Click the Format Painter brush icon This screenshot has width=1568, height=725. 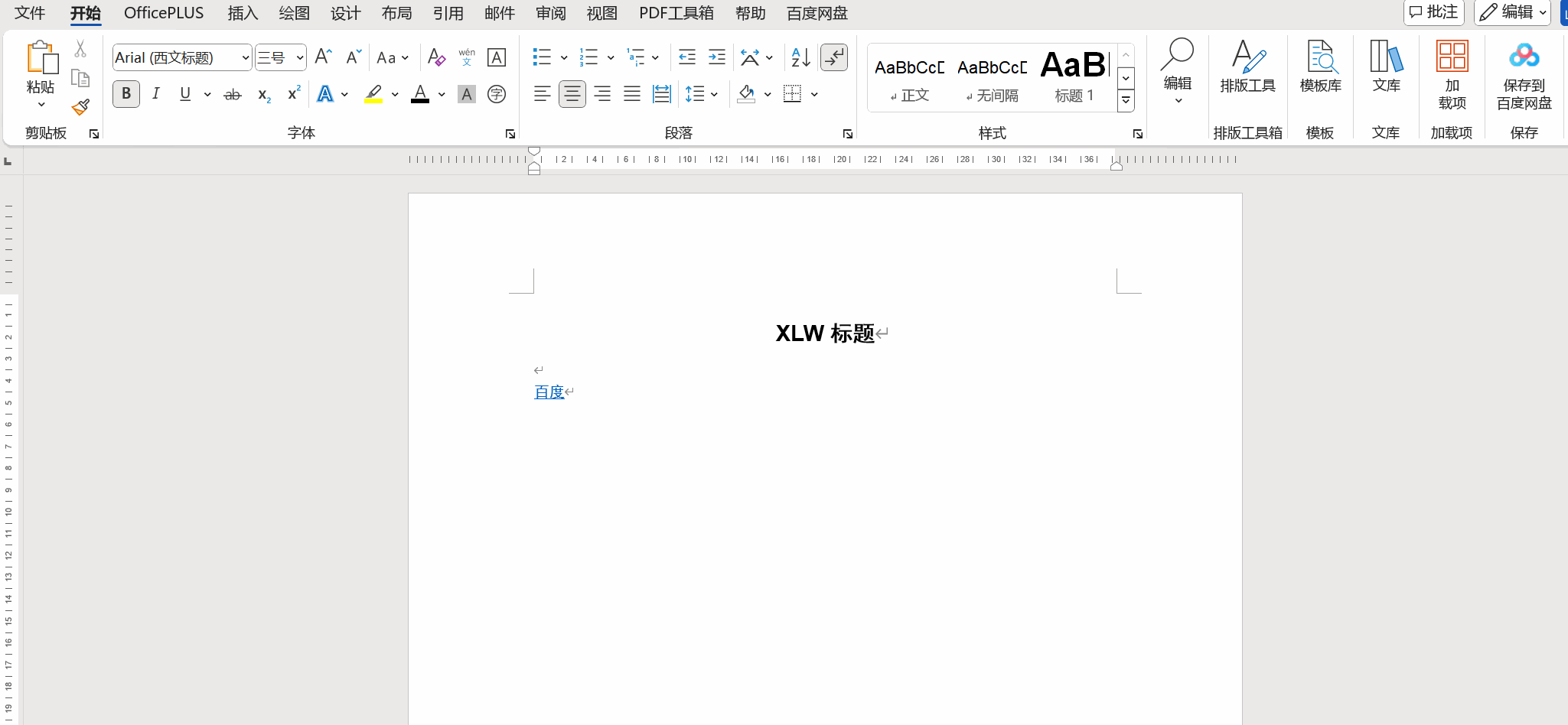coord(80,107)
